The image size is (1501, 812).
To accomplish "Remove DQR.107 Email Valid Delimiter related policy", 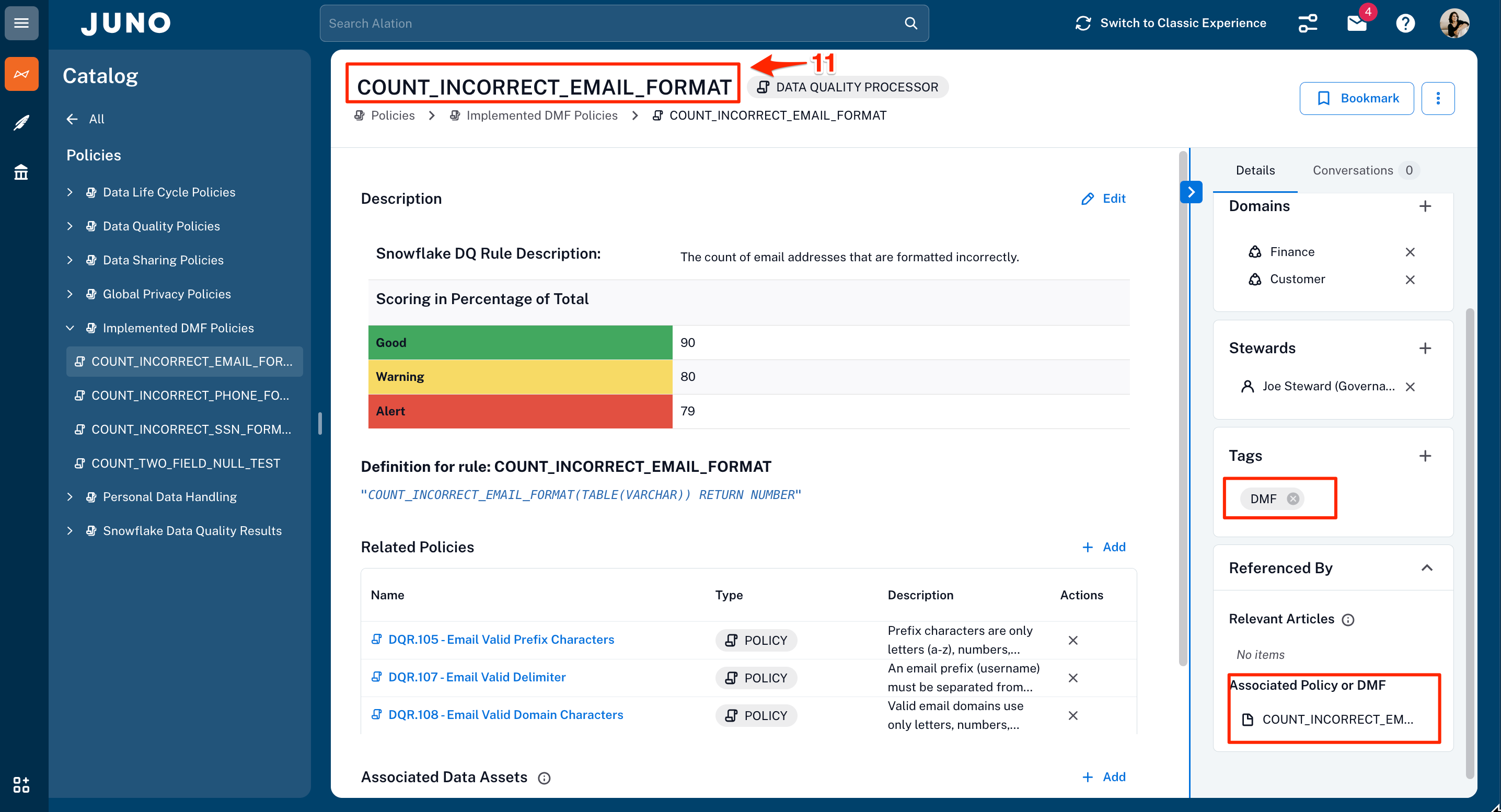I will 1073,678.
